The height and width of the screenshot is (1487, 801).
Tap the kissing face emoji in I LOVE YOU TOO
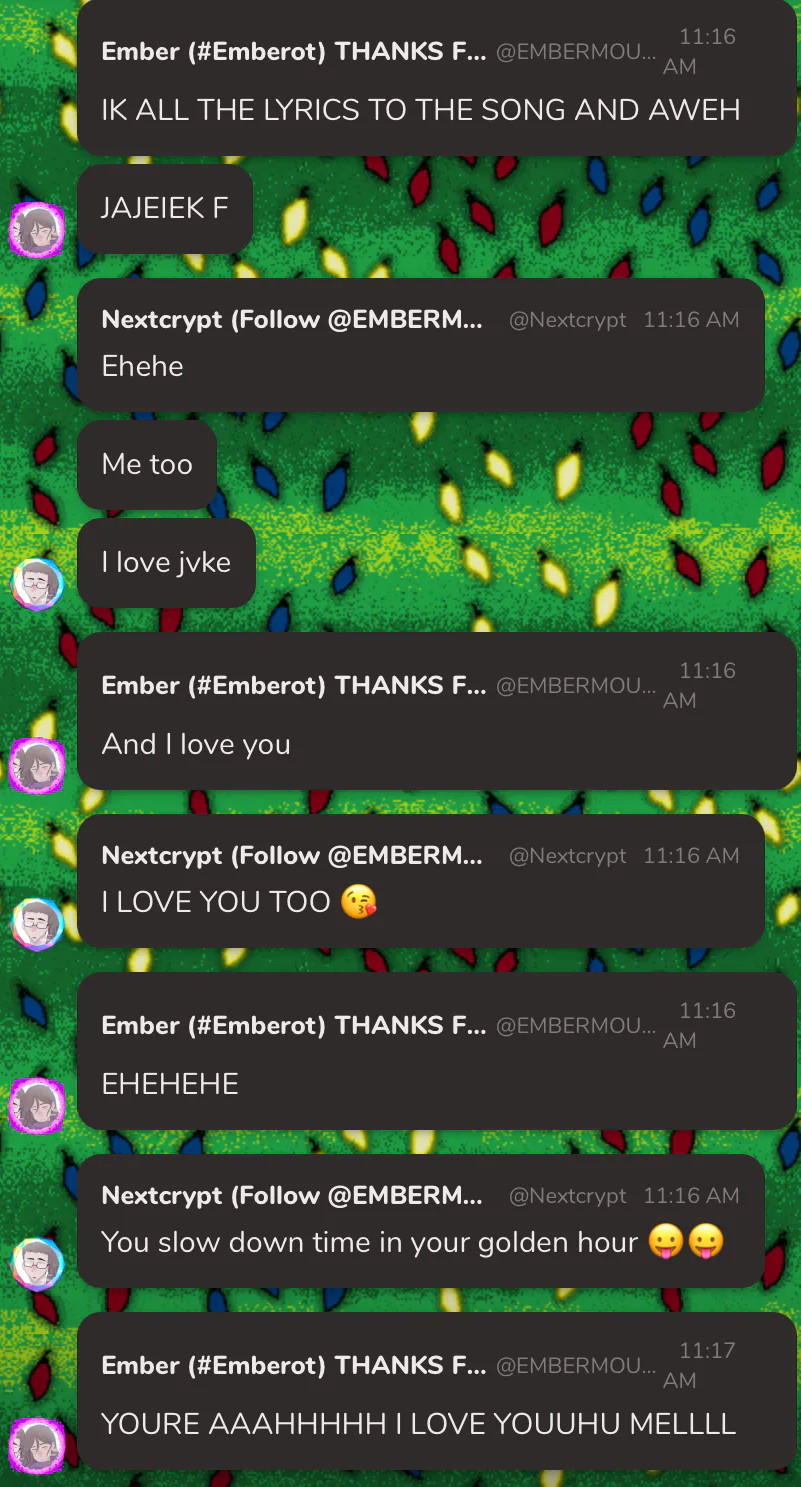coord(359,902)
